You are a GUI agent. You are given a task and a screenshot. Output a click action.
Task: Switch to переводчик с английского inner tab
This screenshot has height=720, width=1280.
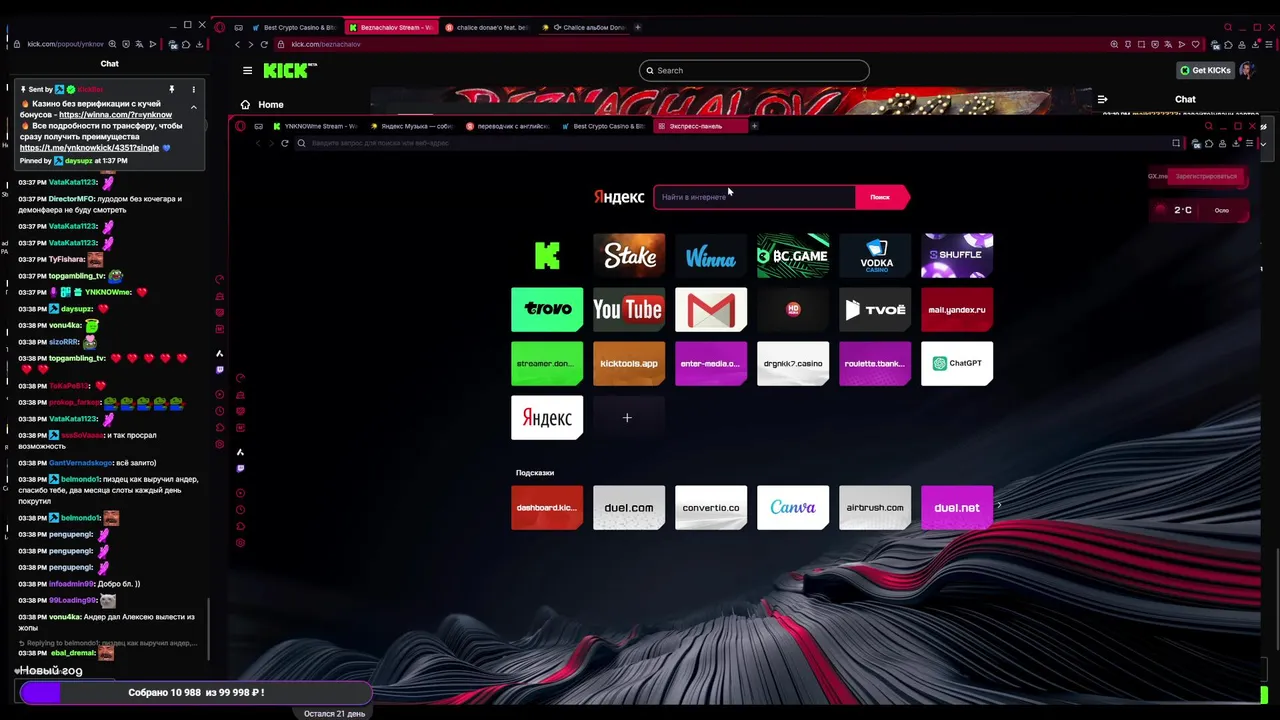[508, 126]
